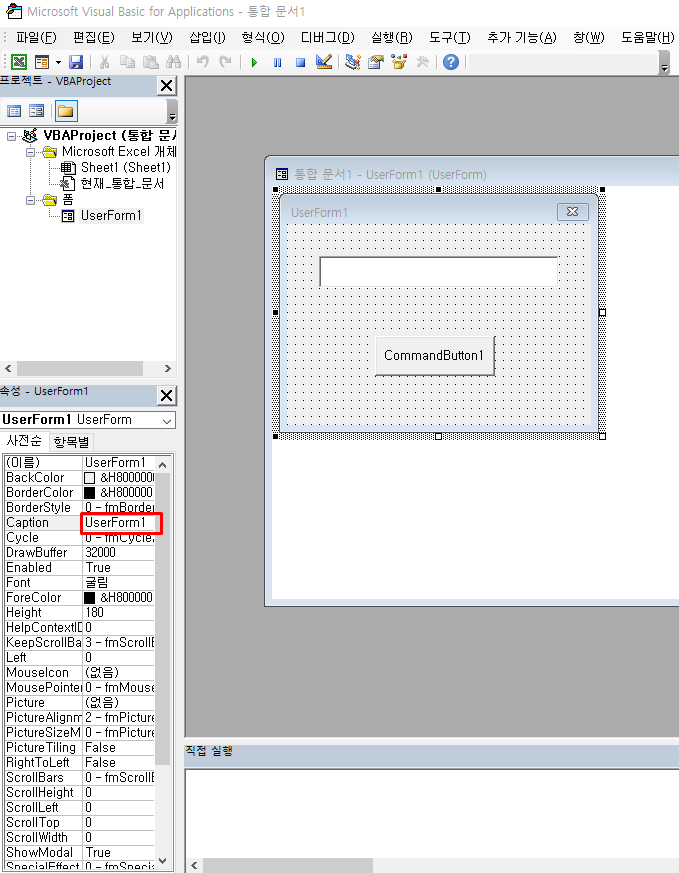Click project panel scroll left arrow
The width and height of the screenshot is (679, 873).
pyautogui.click(x=8, y=369)
